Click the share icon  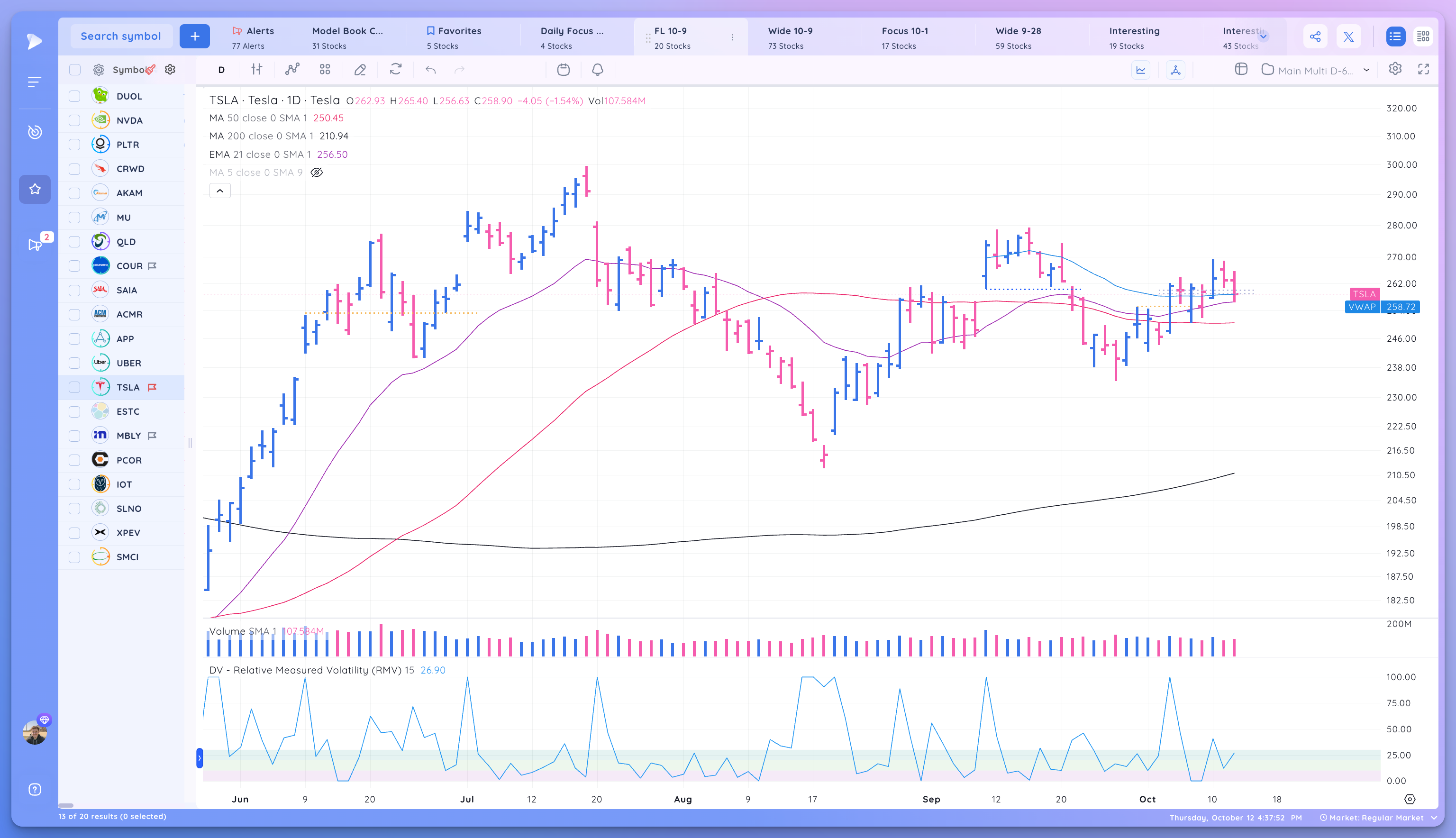click(1316, 36)
